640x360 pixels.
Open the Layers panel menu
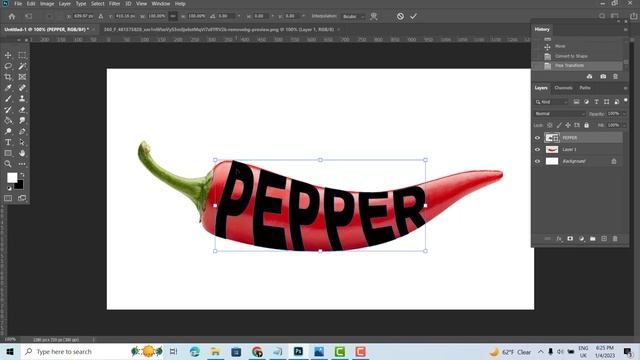(625, 88)
